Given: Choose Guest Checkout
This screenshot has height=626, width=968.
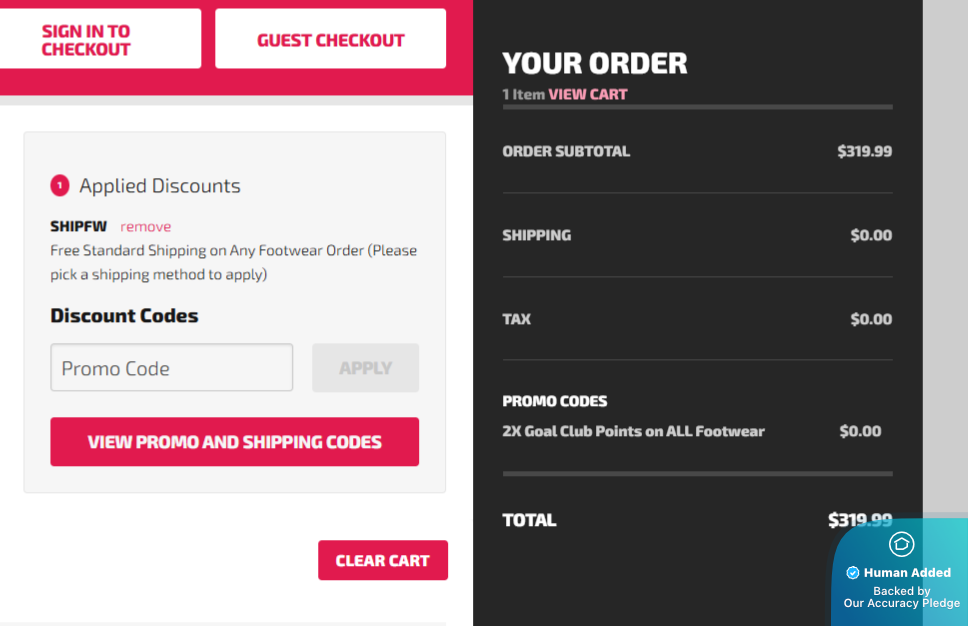Looking at the screenshot, I should (x=330, y=40).
